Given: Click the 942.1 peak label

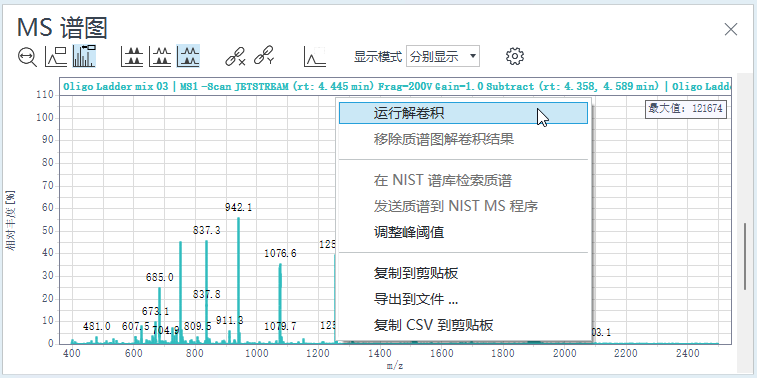Looking at the screenshot, I should coord(238,208).
